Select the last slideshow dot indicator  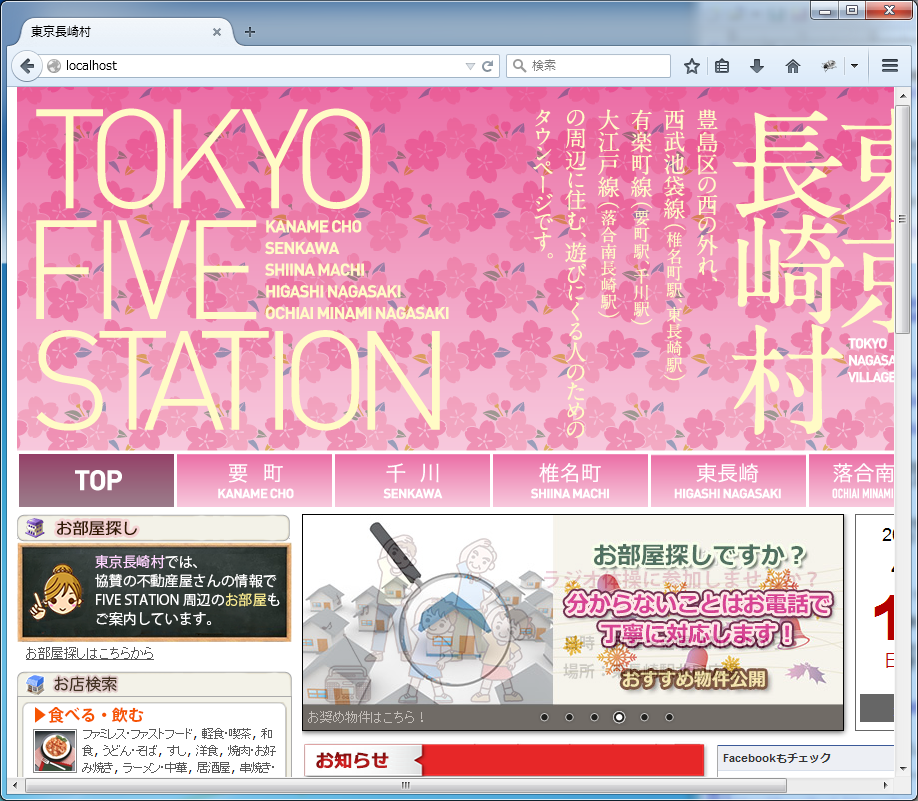[x=669, y=717]
